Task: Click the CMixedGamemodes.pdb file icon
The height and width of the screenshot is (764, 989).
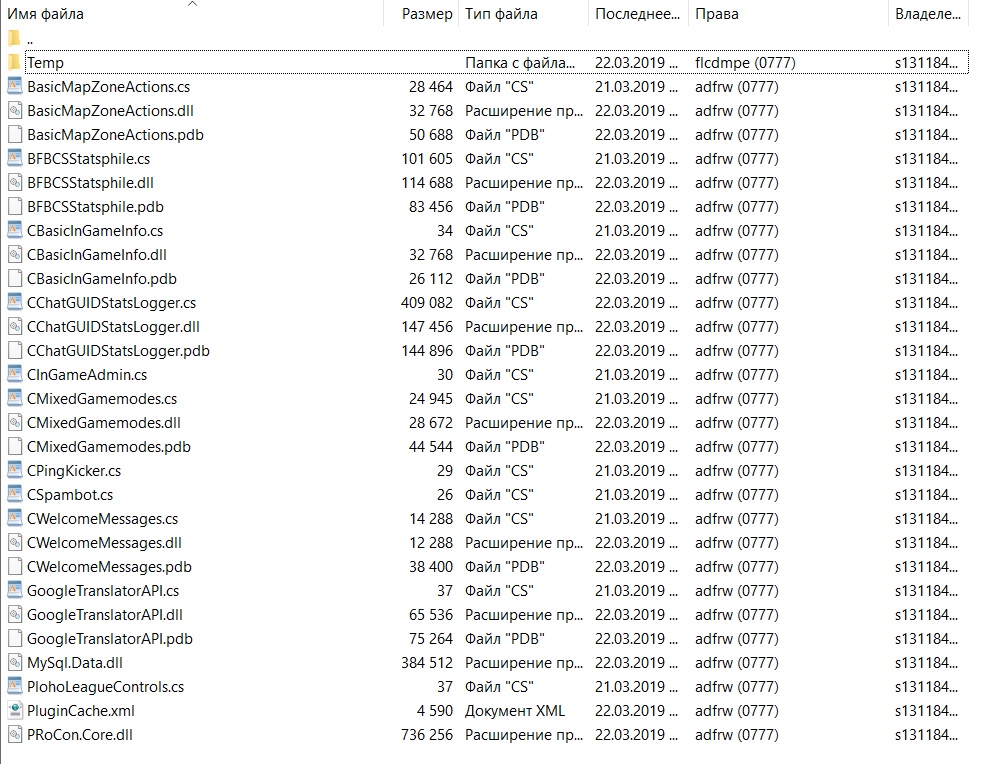Action: (15, 447)
